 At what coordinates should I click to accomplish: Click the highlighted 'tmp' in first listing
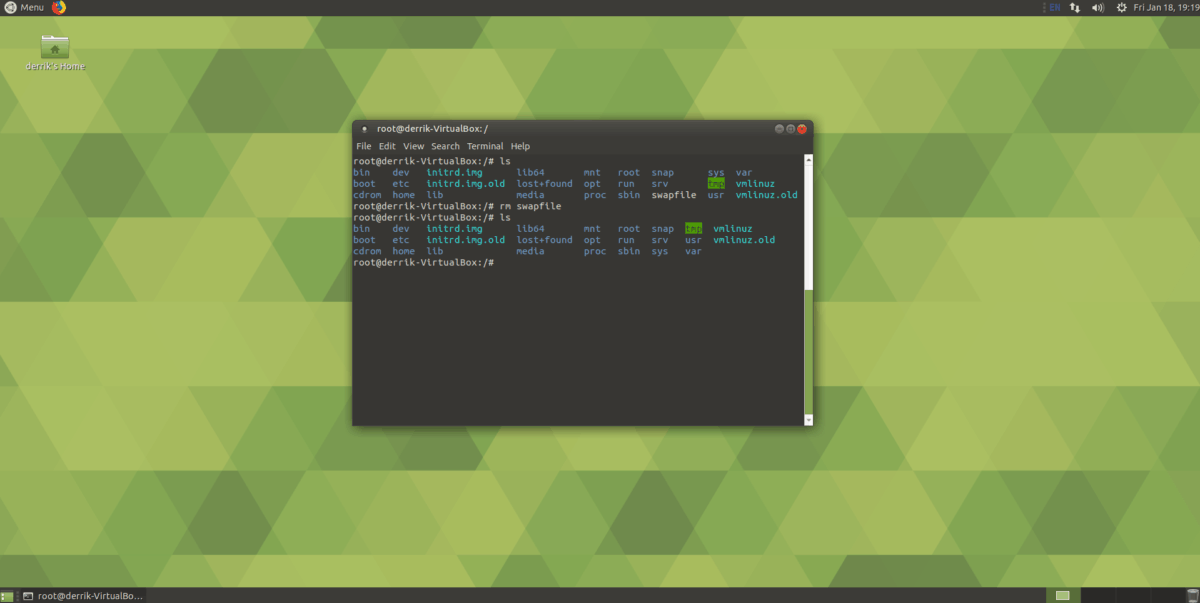click(x=716, y=184)
